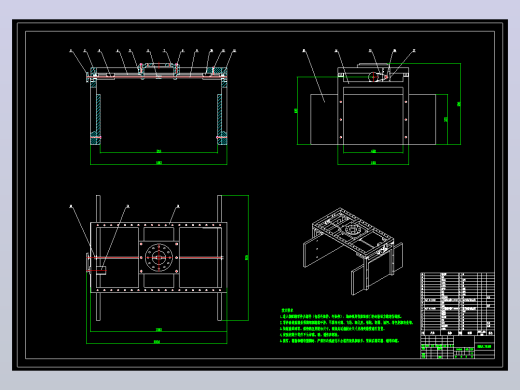This screenshot has width=520, height=390.
Task: Click the parts list table above the title block
Action: click(x=457, y=304)
